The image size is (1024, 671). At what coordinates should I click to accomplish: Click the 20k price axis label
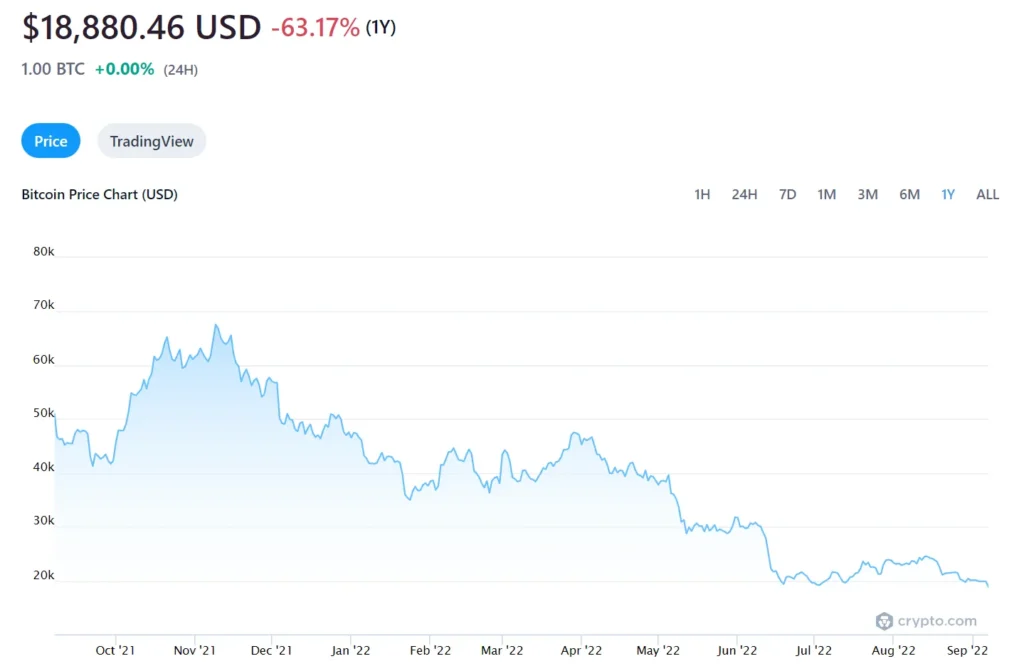pos(43,575)
